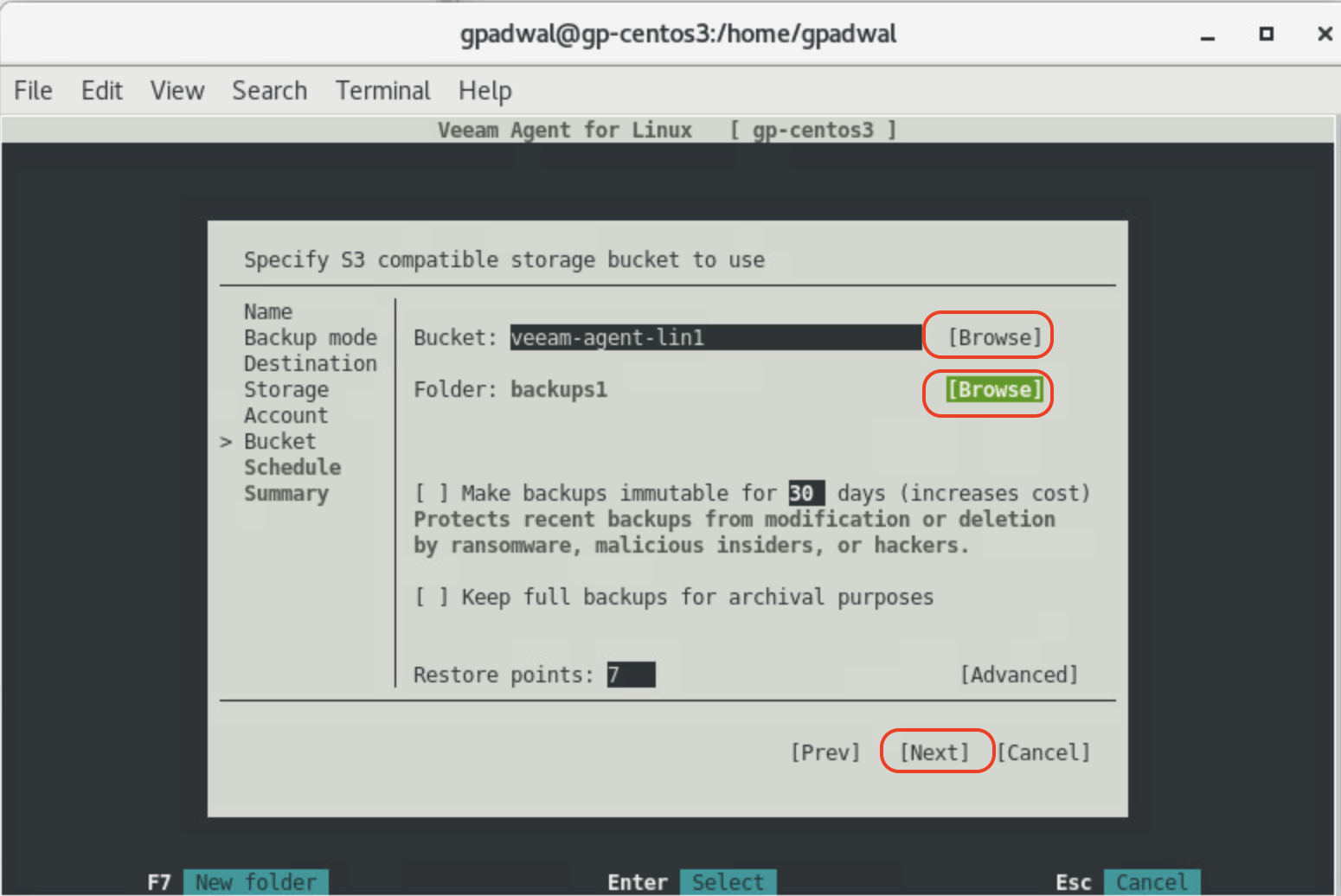Close the terminal window
The height and width of the screenshot is (896, 1341).
(x=1325, y=34)
